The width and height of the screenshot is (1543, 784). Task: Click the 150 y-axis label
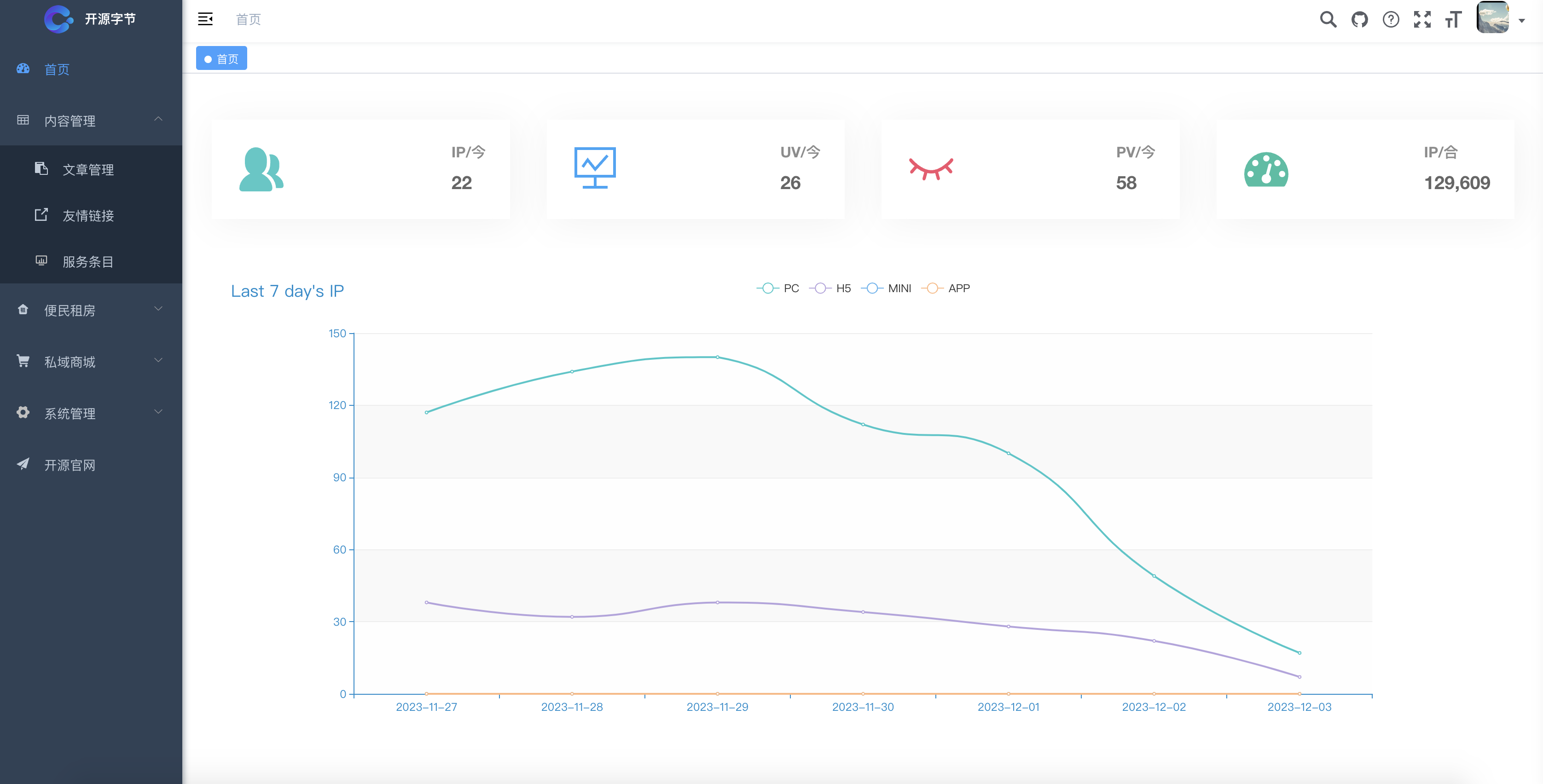[x=337, y=334]
